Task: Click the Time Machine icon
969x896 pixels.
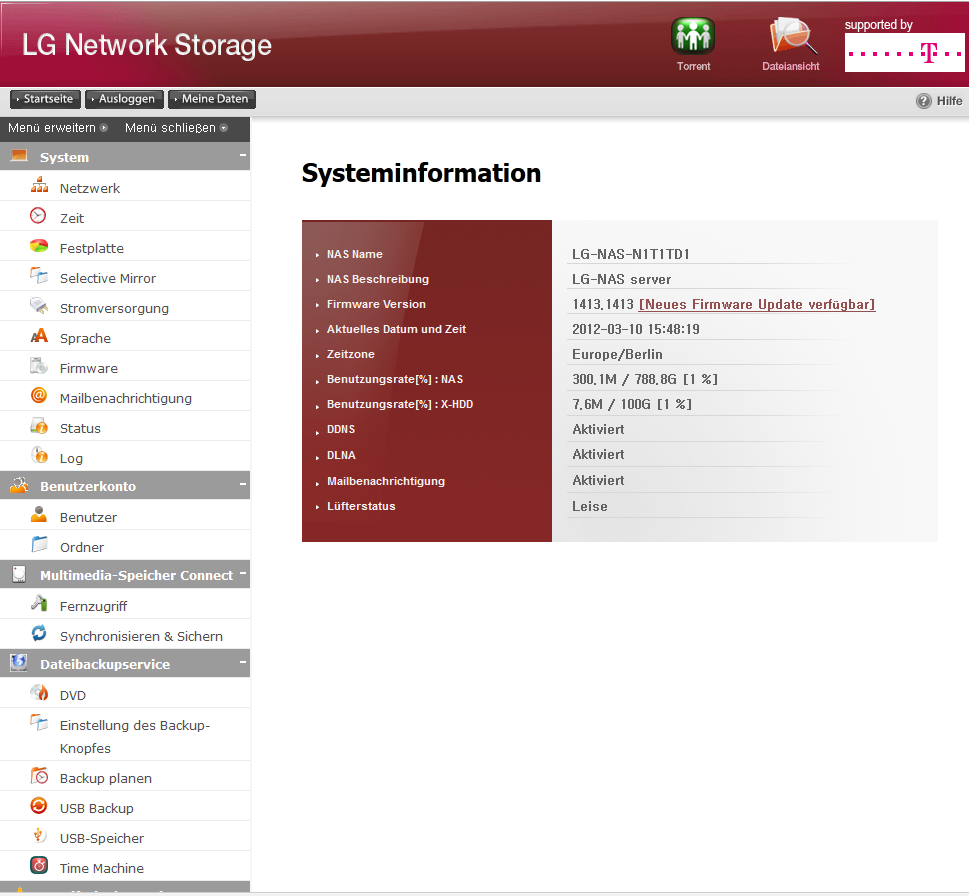Action: point(39,867)
